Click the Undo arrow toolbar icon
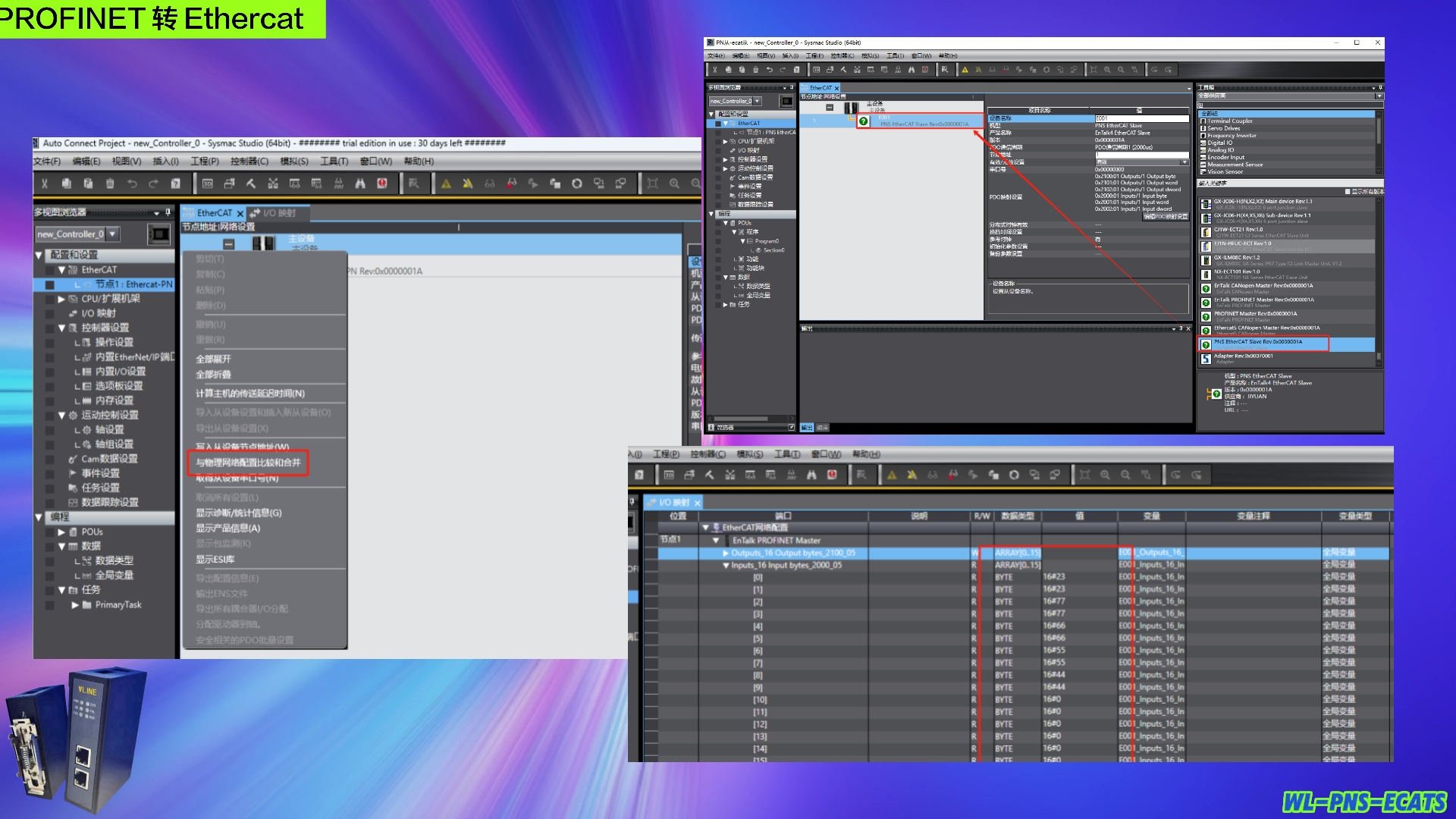Image resolution: width=1456 pixels, height=819 pixels. pyautogui.click(x=132, y=184)
